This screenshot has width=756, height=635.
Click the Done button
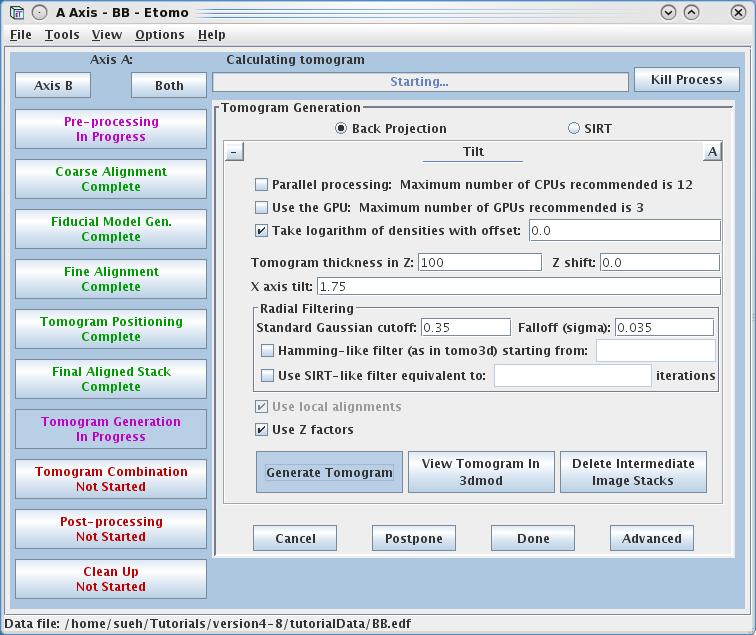(x=533, y=538)
